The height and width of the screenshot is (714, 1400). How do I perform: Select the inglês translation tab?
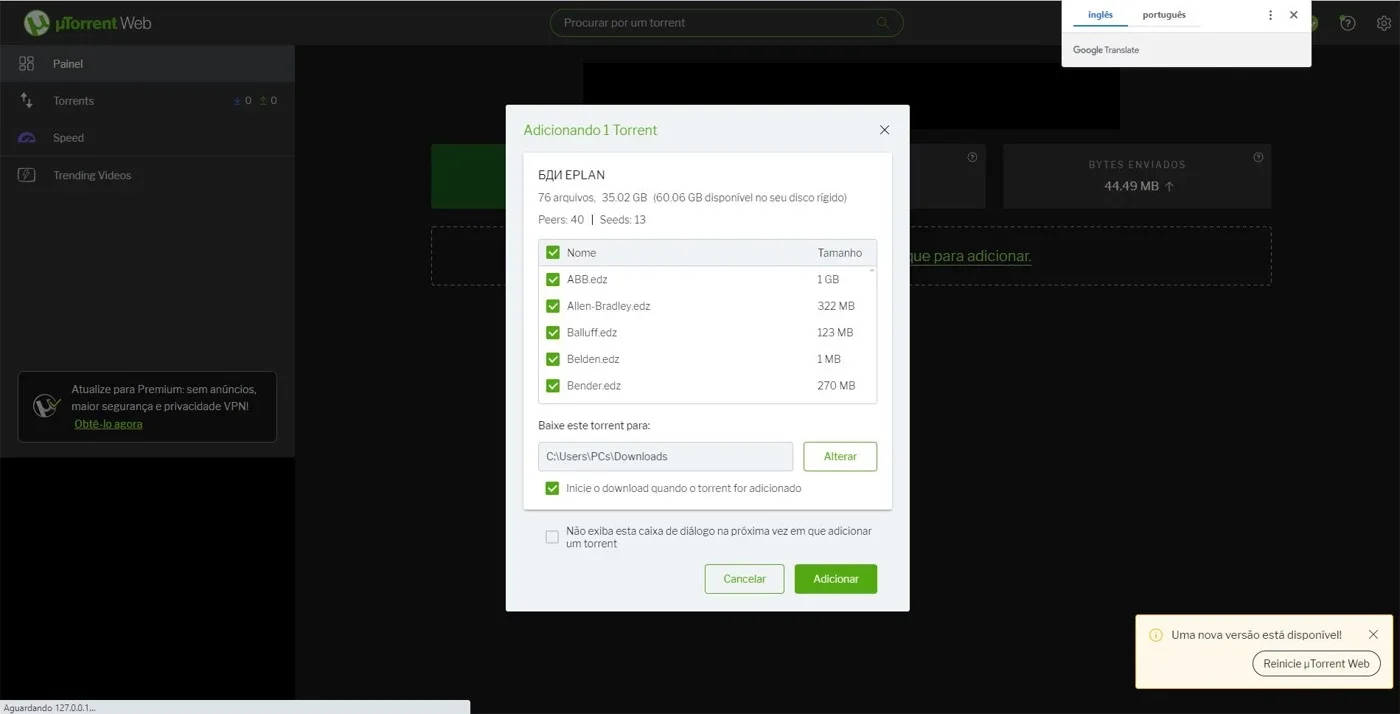[x=1100, y=15]
